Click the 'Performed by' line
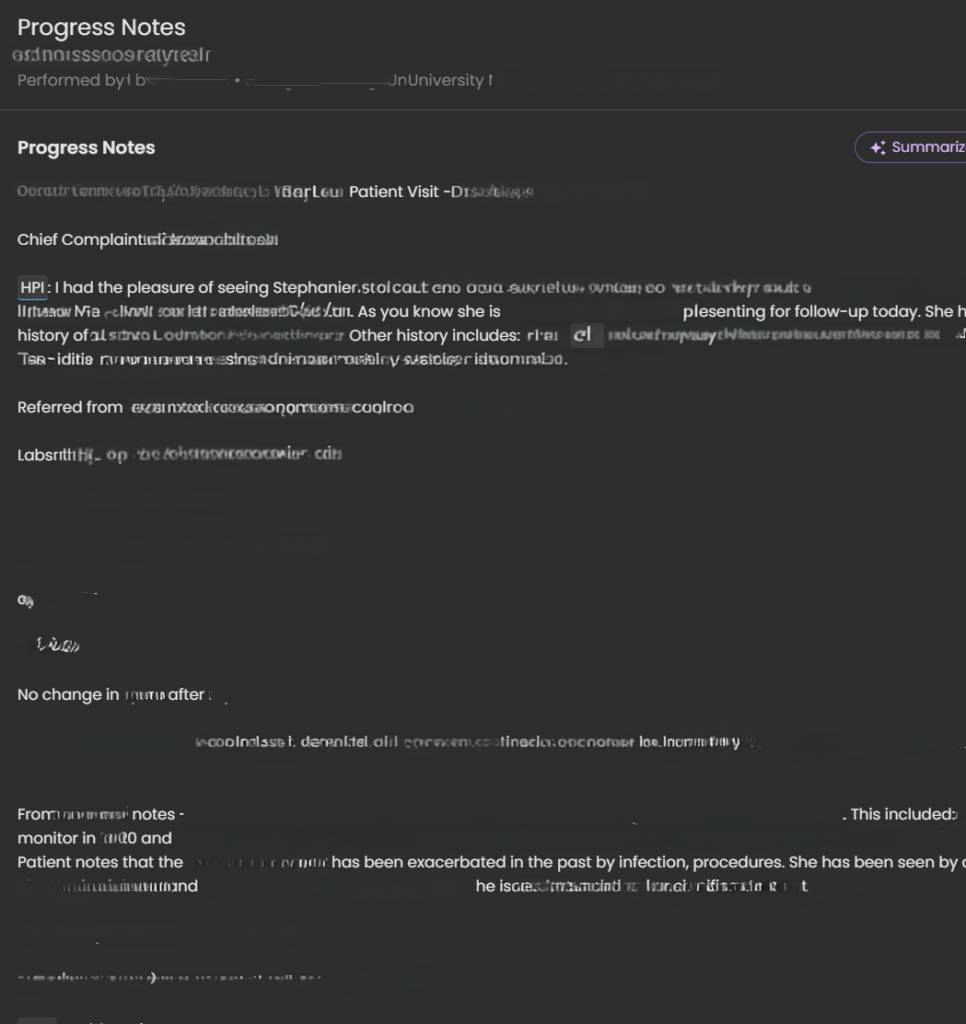 255,80
